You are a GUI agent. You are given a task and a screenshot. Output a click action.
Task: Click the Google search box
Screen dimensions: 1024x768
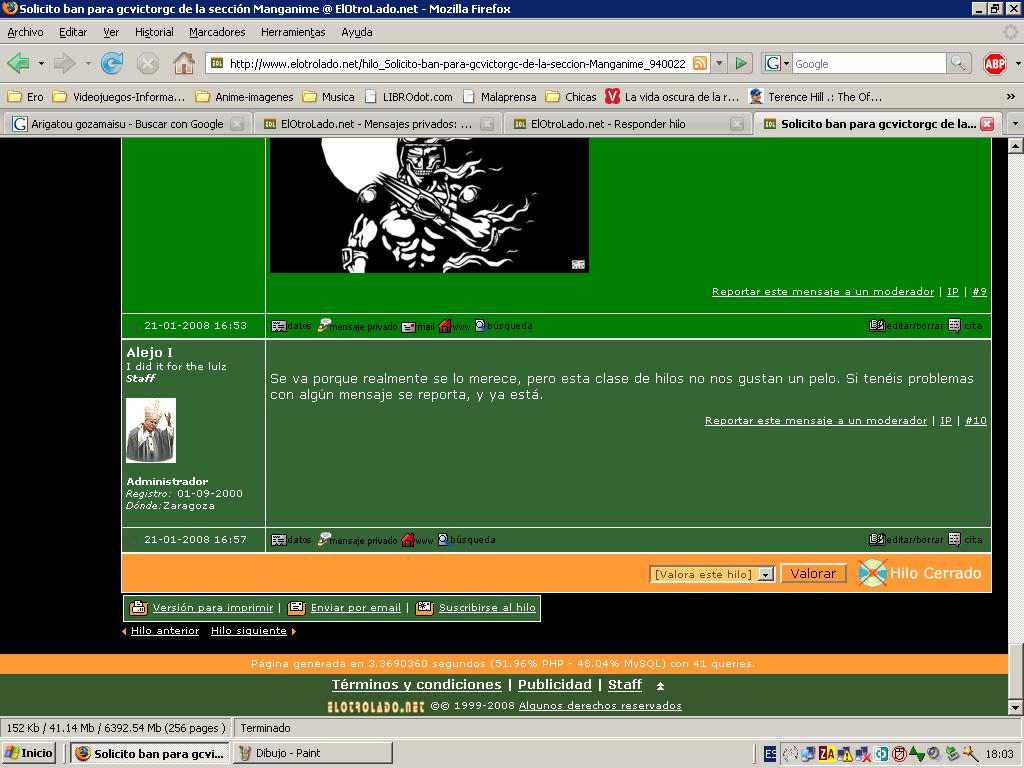868,63
